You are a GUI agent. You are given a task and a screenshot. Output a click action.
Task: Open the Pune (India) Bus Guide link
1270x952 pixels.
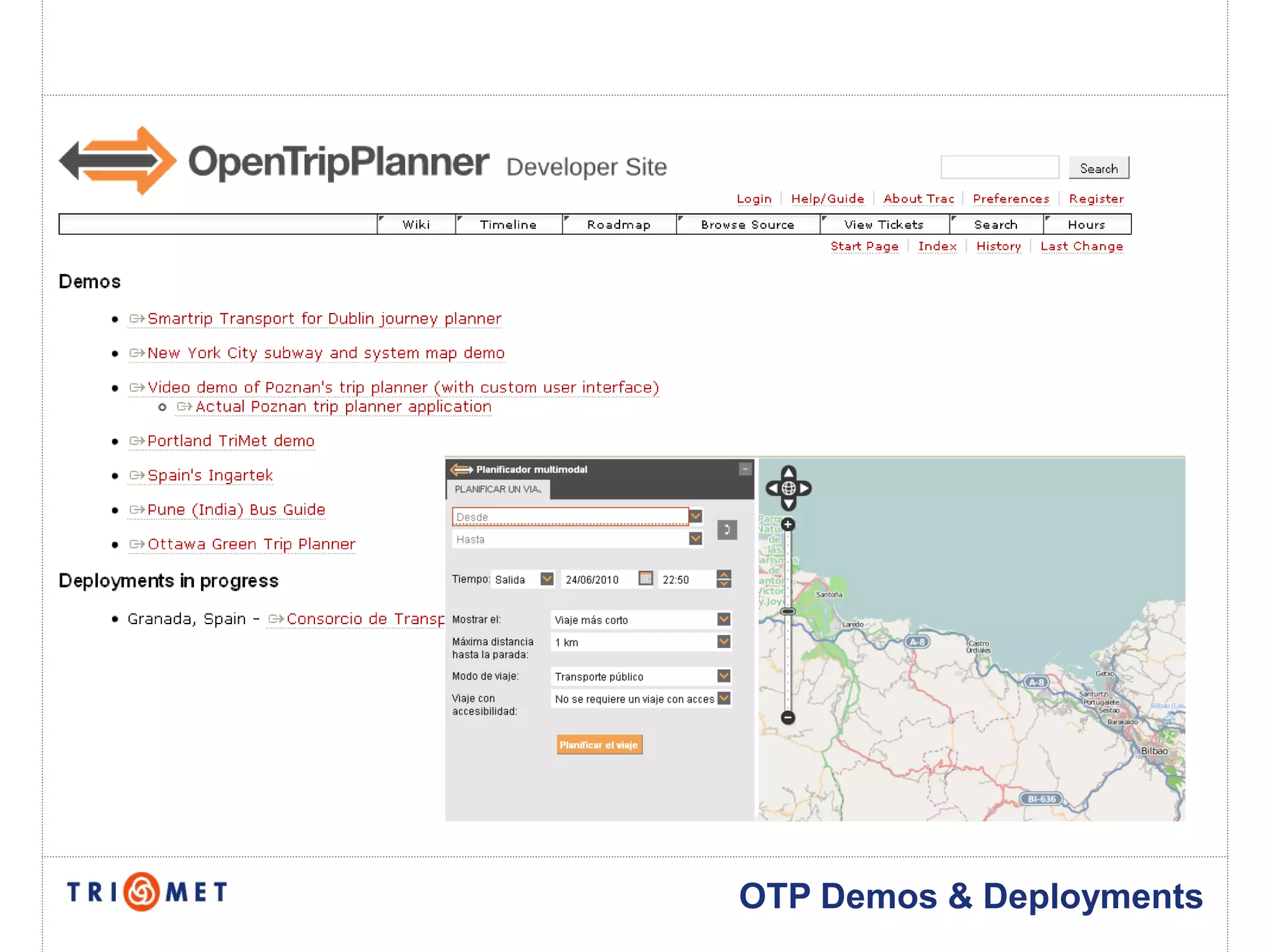(227, 509)
